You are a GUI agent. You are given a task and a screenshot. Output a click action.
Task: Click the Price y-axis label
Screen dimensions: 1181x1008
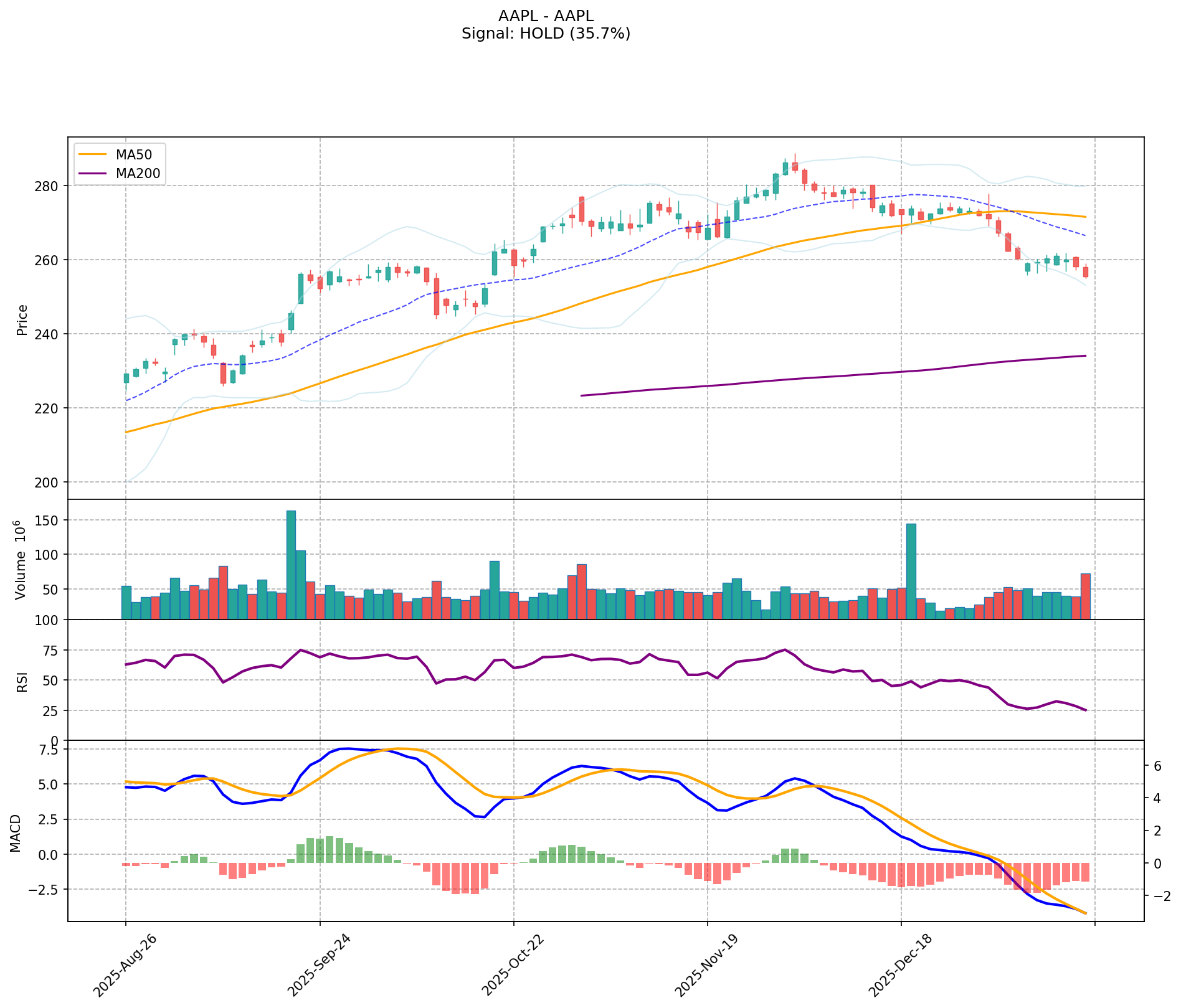coord(22,319)
